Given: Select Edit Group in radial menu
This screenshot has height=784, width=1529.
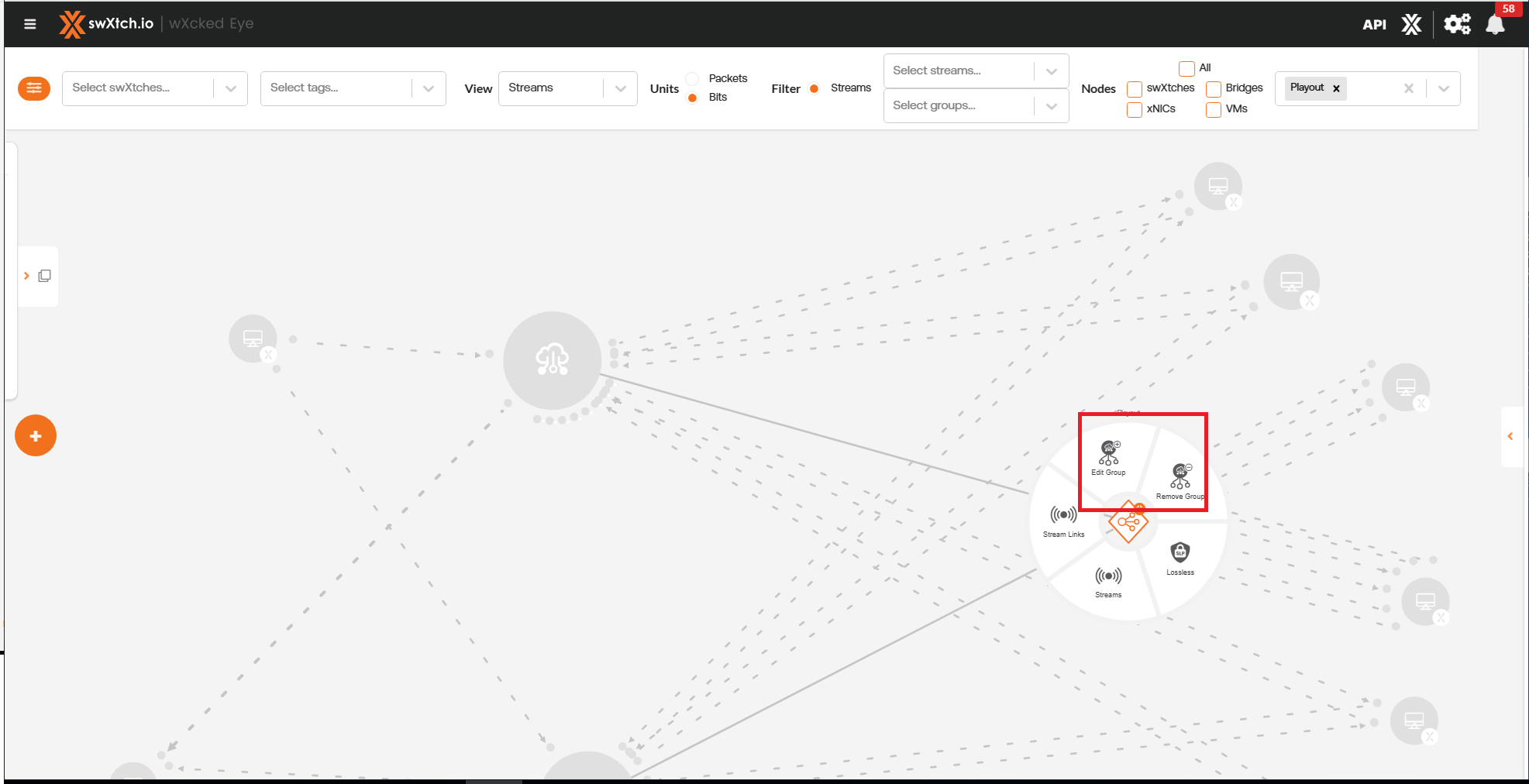Looking at the screenshot, I should pos(1108,456).
